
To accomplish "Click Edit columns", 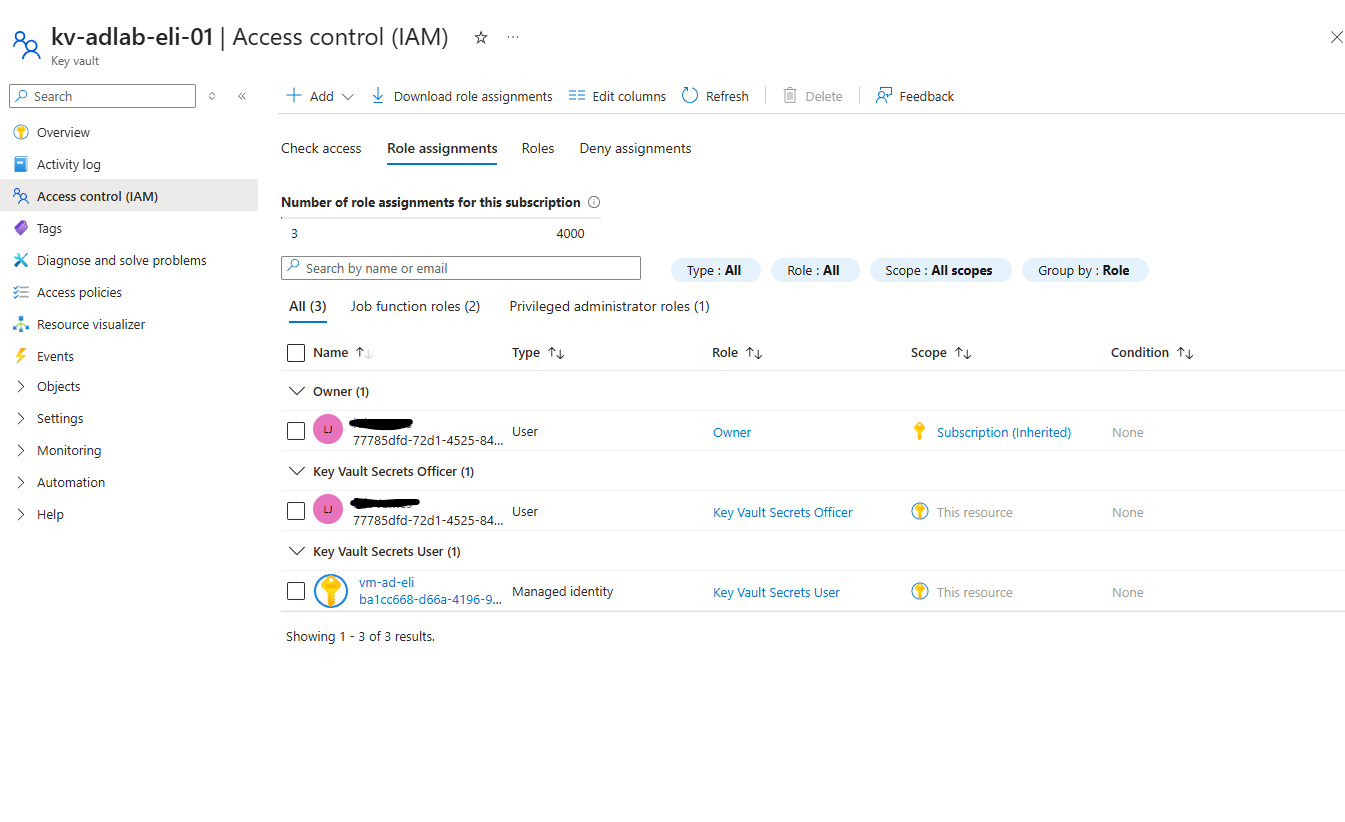I will [617, 96].
